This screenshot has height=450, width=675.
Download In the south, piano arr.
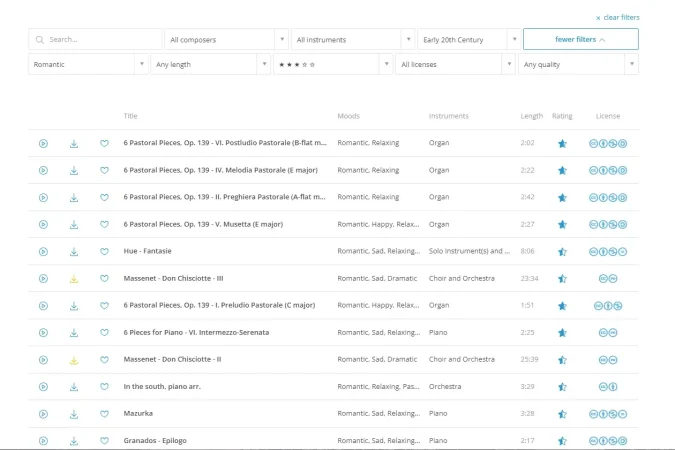[x=74, y=387]
